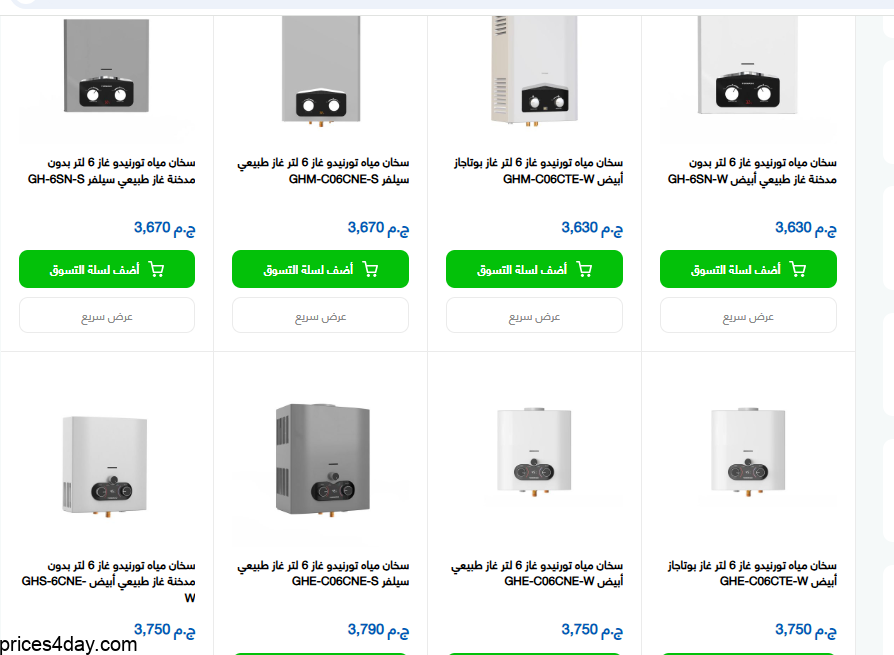
Task: Open quick view for GH-6SN-W heater
Action: [x=748, y=315]
